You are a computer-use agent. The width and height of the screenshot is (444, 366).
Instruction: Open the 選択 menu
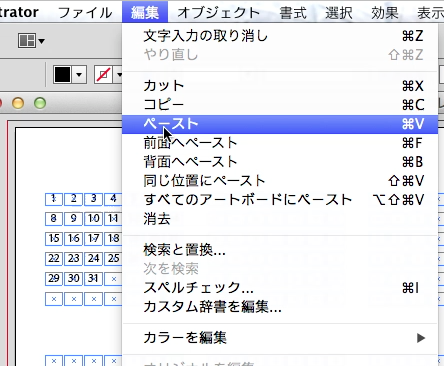[339, 12]
